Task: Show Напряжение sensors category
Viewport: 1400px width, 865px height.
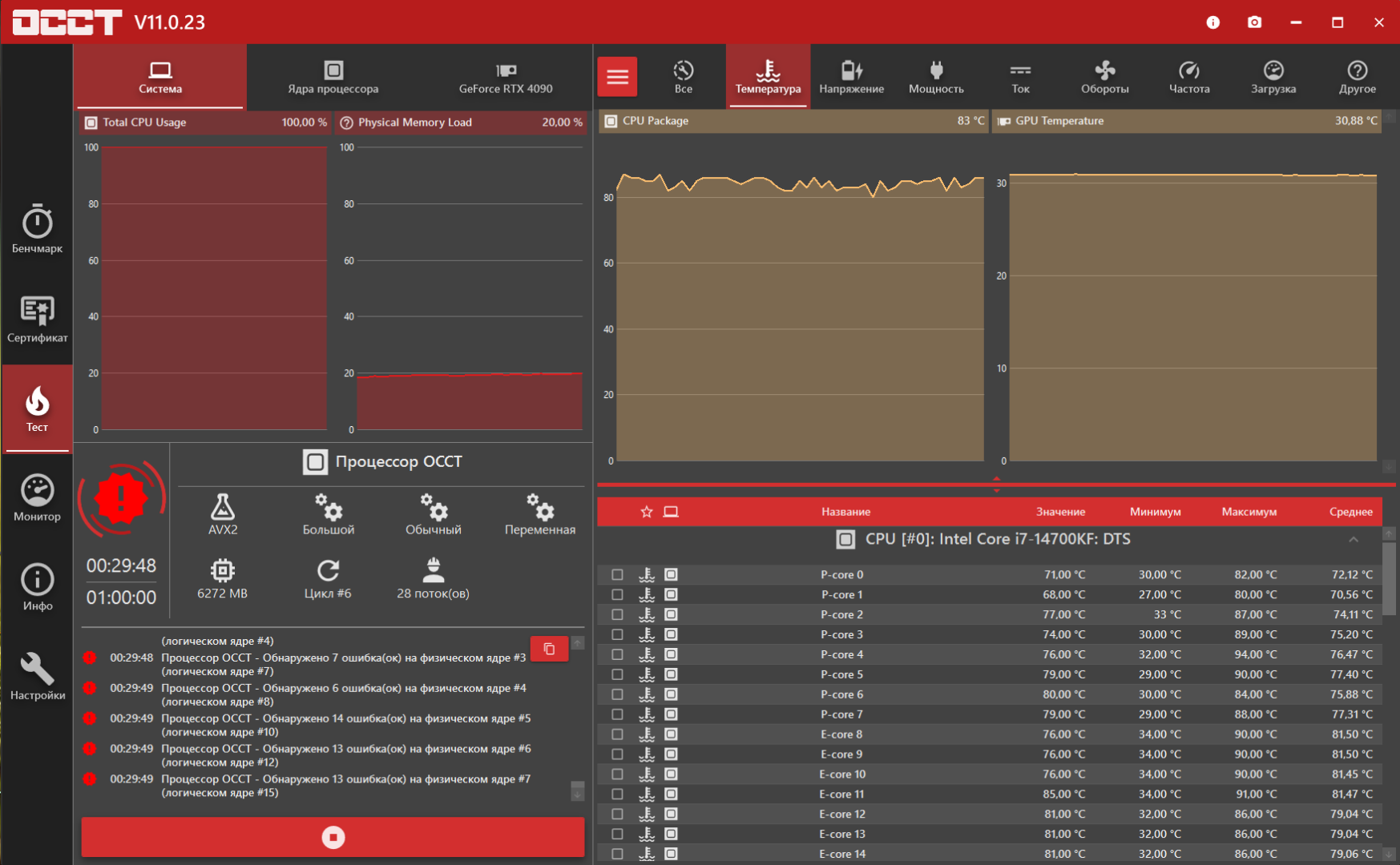Action: (x=851, y=77)
